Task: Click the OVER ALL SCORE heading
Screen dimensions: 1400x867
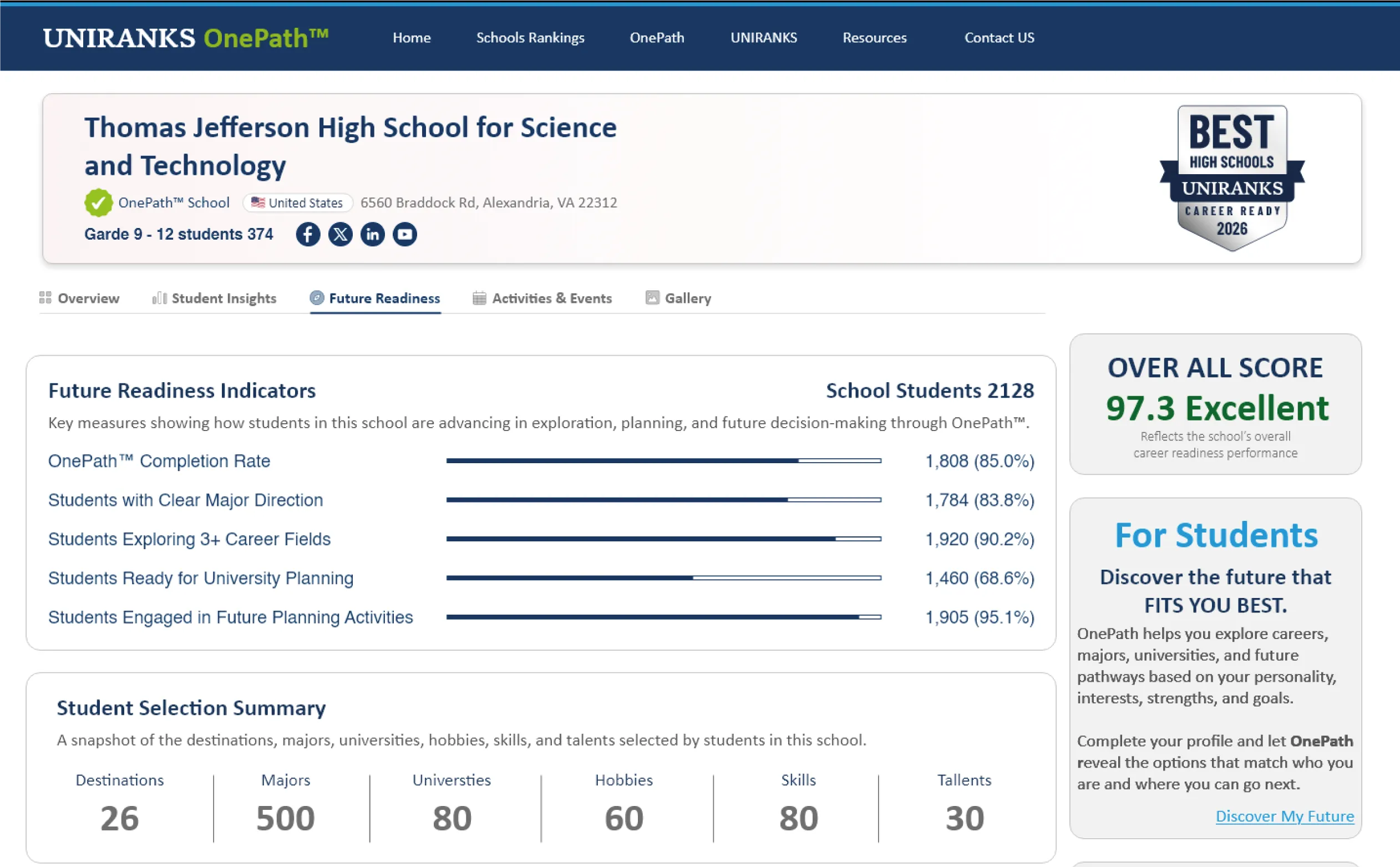Action: (x=1215, y=368)
